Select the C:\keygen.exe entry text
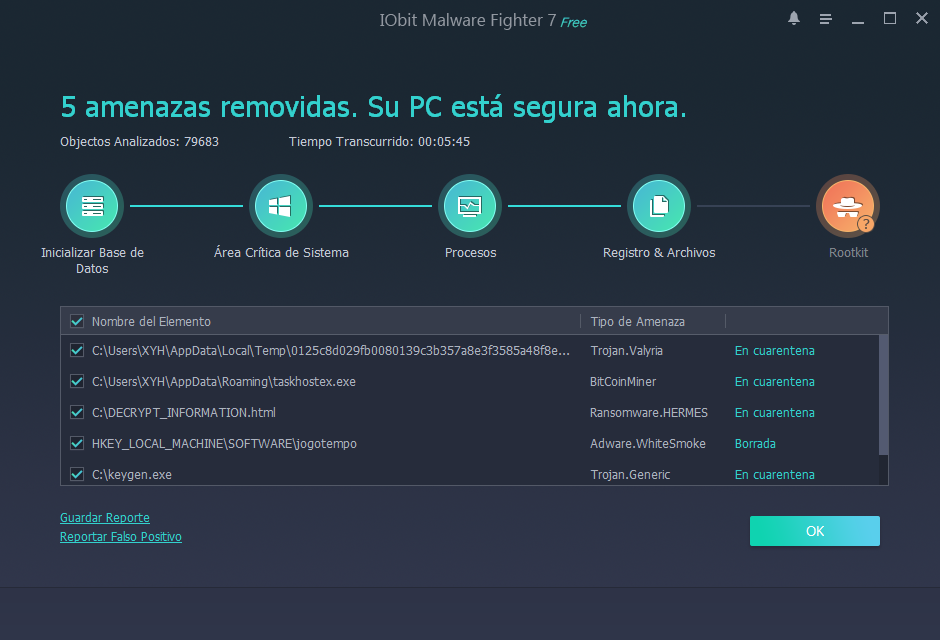Screen dimensions: 940x640 point(131,475)
